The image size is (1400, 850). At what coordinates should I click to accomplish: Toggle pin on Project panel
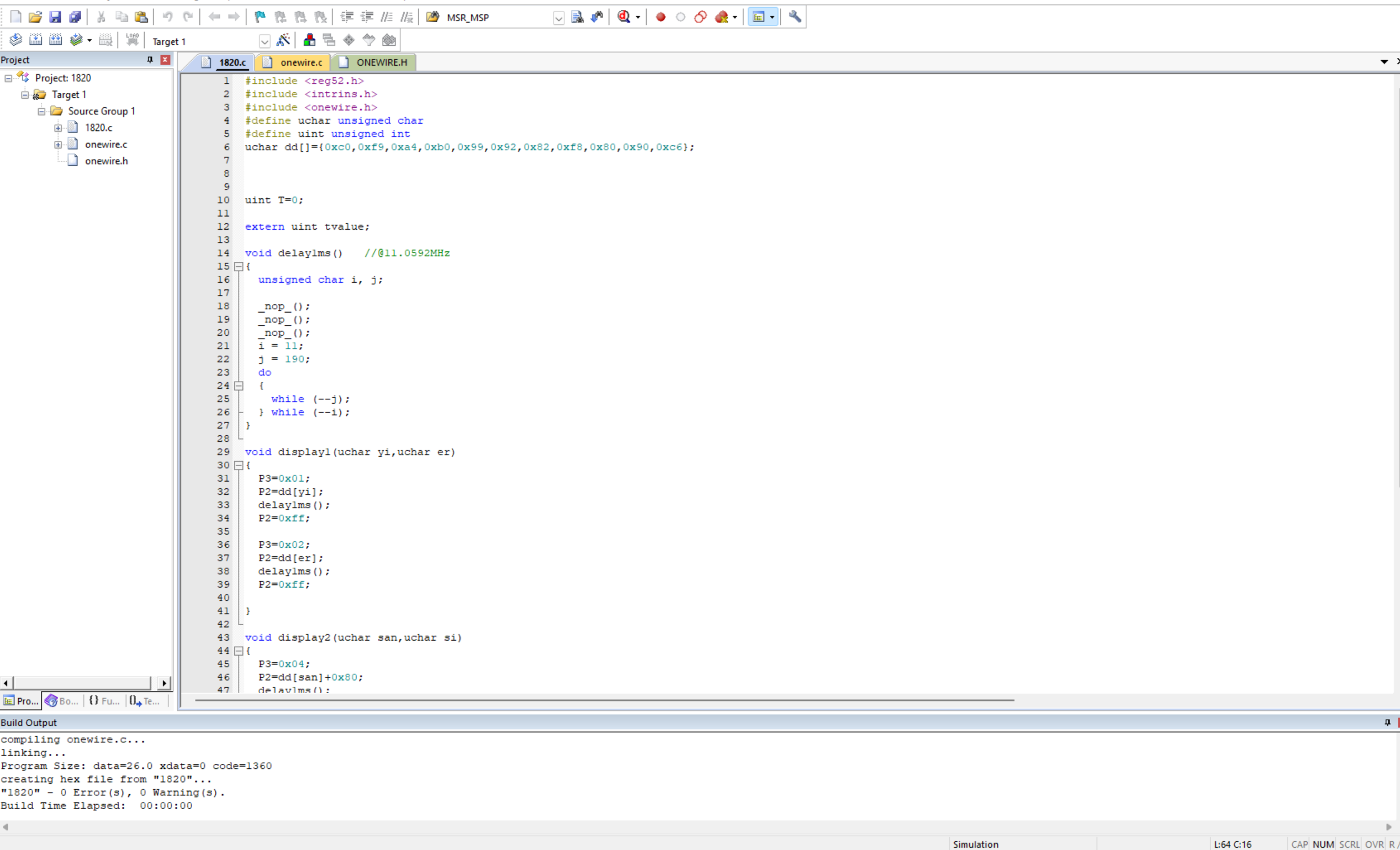click(x=150, y=60)
